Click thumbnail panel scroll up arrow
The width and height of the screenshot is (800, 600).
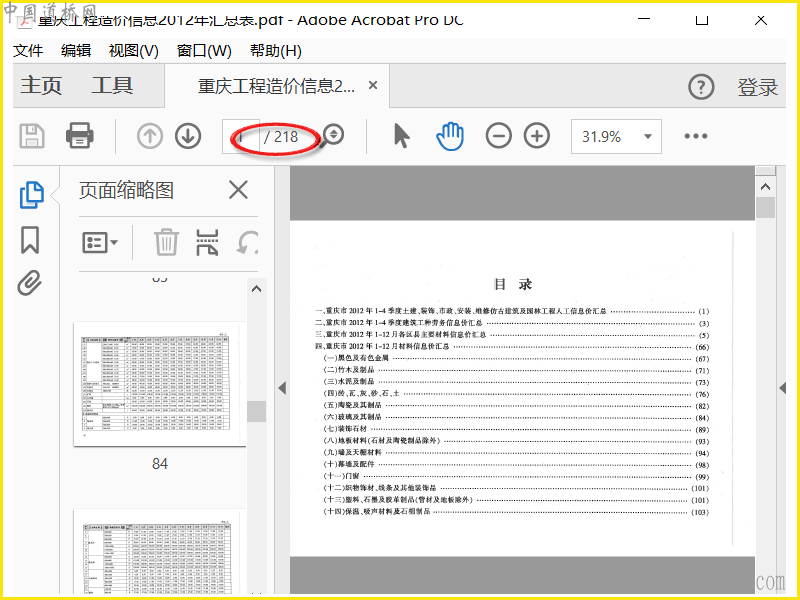pyautogui.click(x=256, y=289)
